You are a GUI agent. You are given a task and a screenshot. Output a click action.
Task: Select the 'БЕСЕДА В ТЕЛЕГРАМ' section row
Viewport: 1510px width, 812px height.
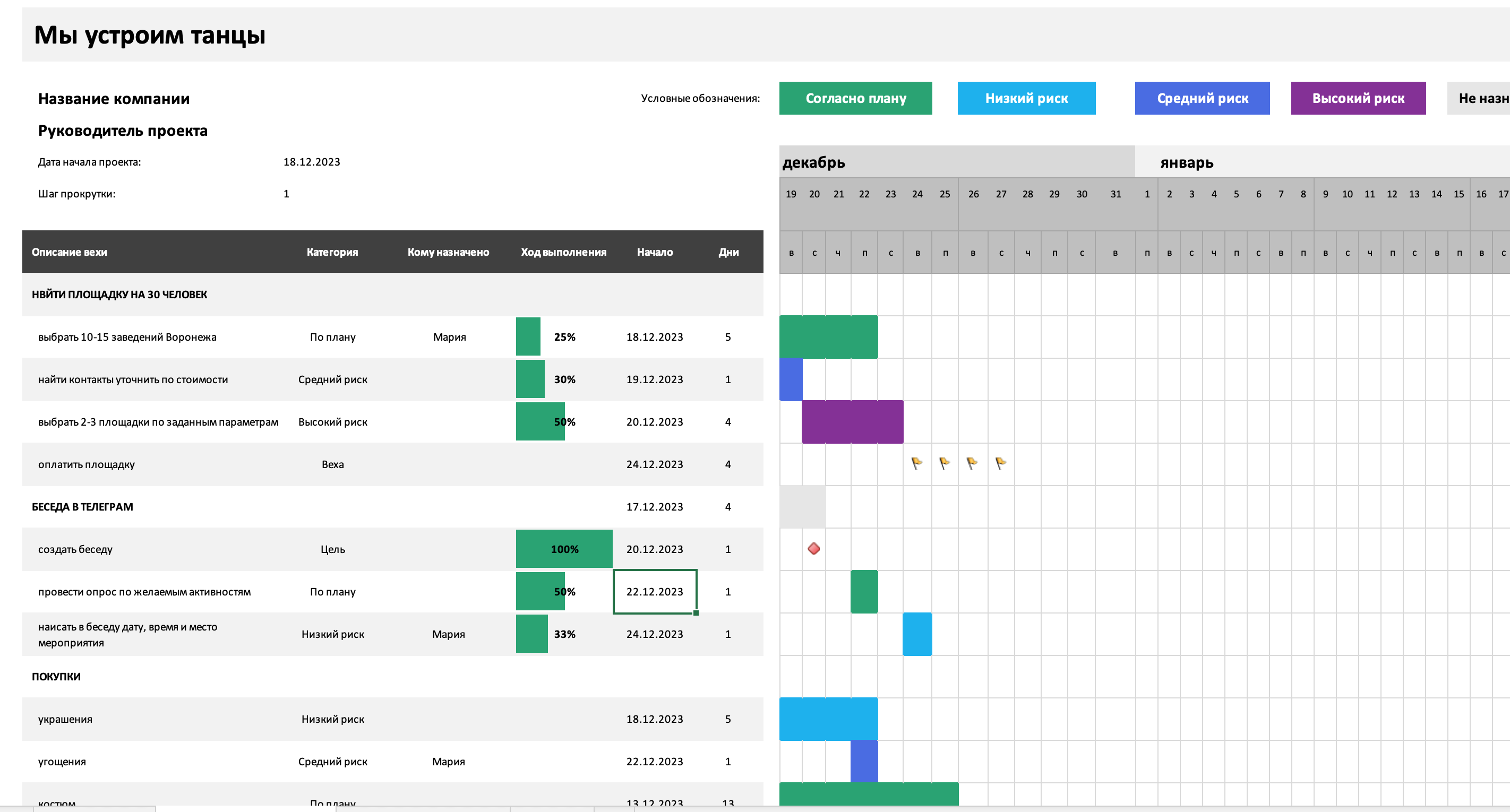click(82, 507)
